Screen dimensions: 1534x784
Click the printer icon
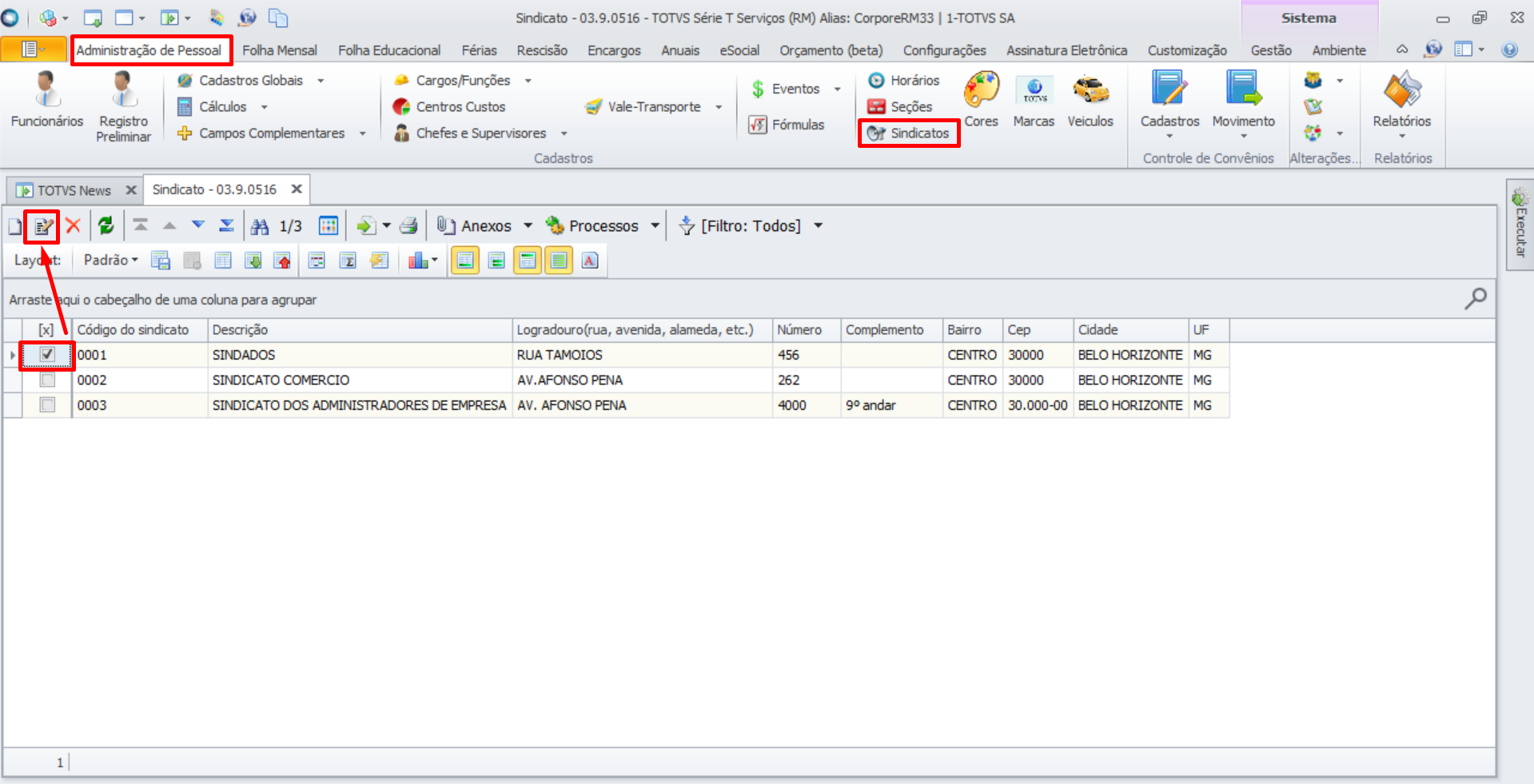click(x=408, y=226)
